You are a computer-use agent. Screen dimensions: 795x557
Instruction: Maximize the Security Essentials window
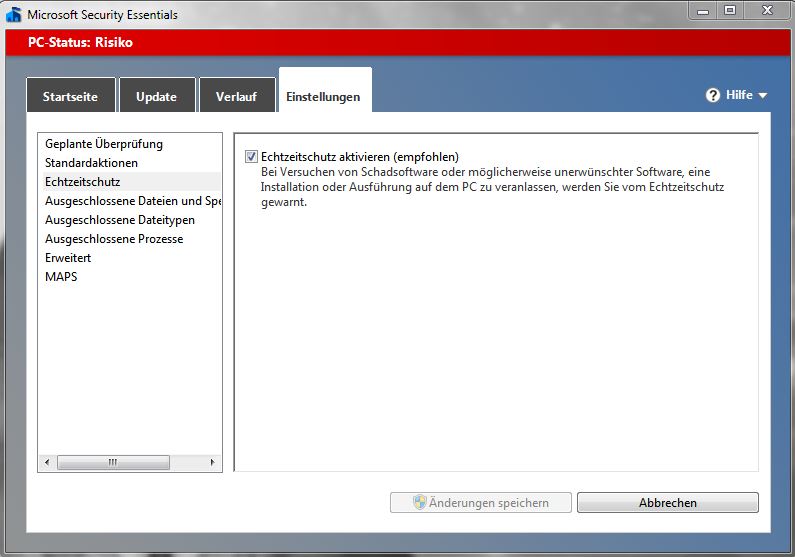(730, 11)
